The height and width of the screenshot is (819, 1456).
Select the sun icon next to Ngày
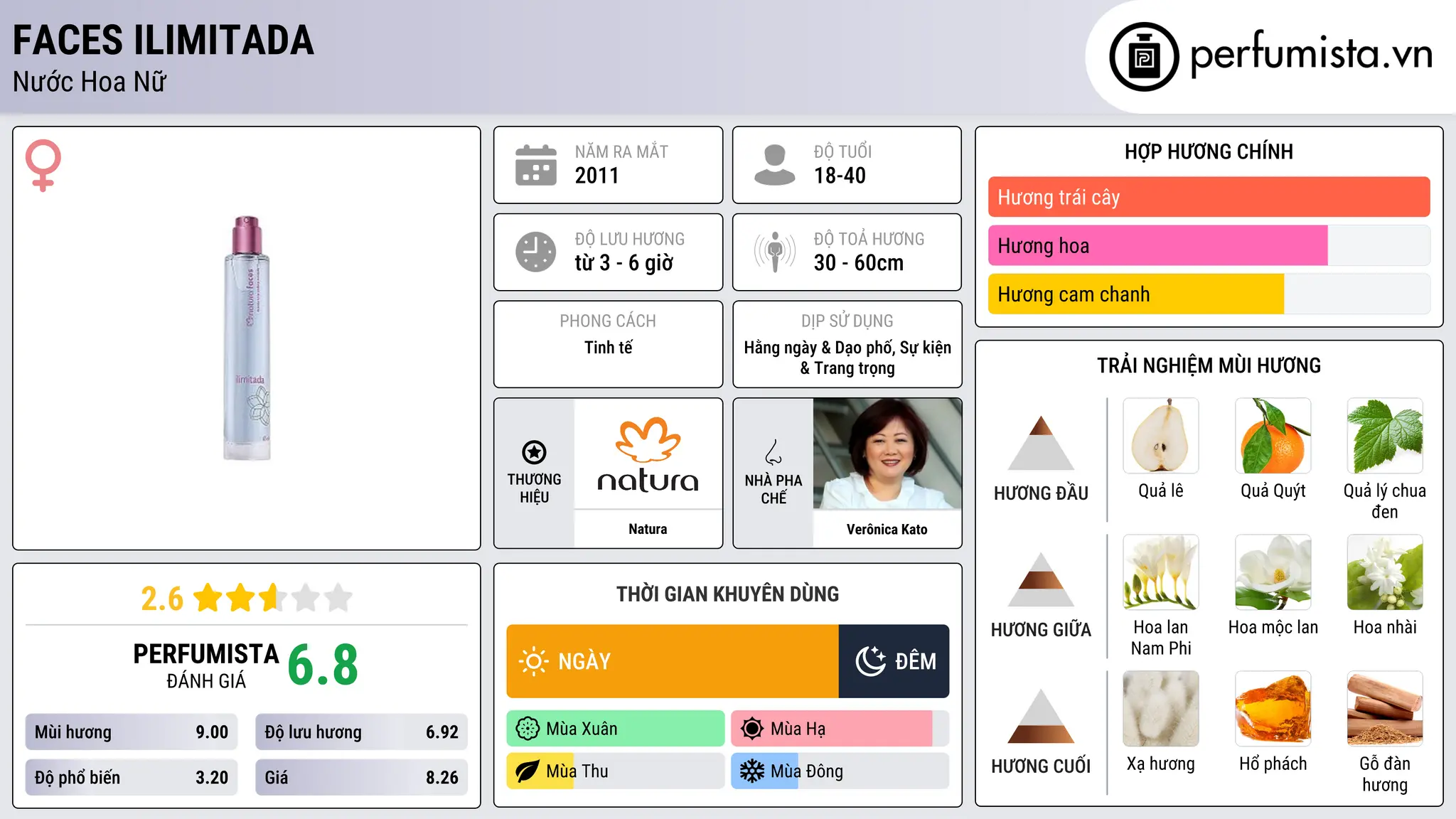click(x=533, y=661)
